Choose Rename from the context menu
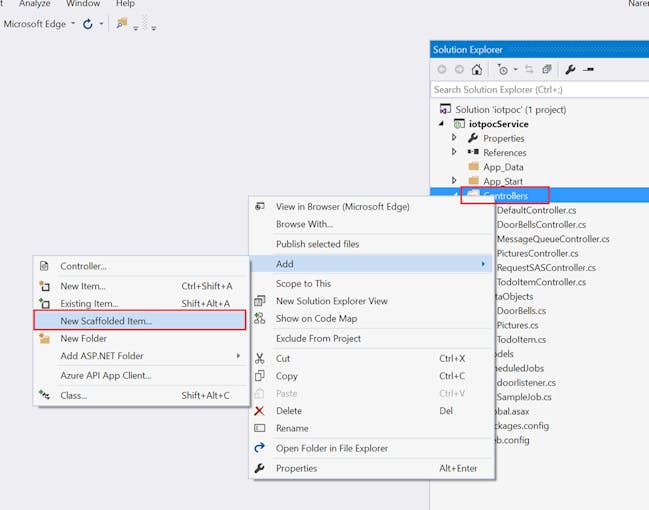Screen dimensions: 649x510 (371, 428)
